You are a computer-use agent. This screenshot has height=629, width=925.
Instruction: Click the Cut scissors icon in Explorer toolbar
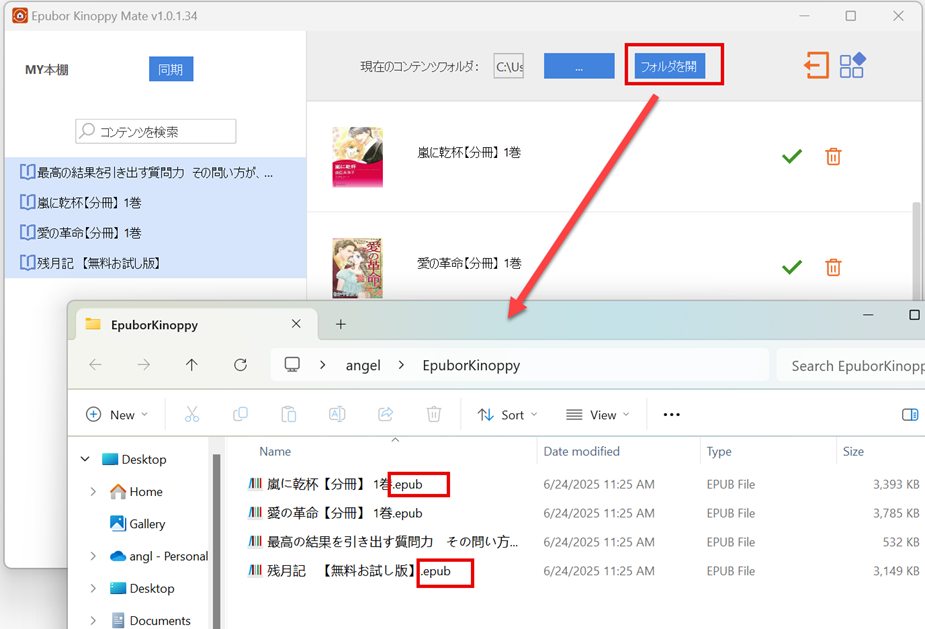click(192, 414)
